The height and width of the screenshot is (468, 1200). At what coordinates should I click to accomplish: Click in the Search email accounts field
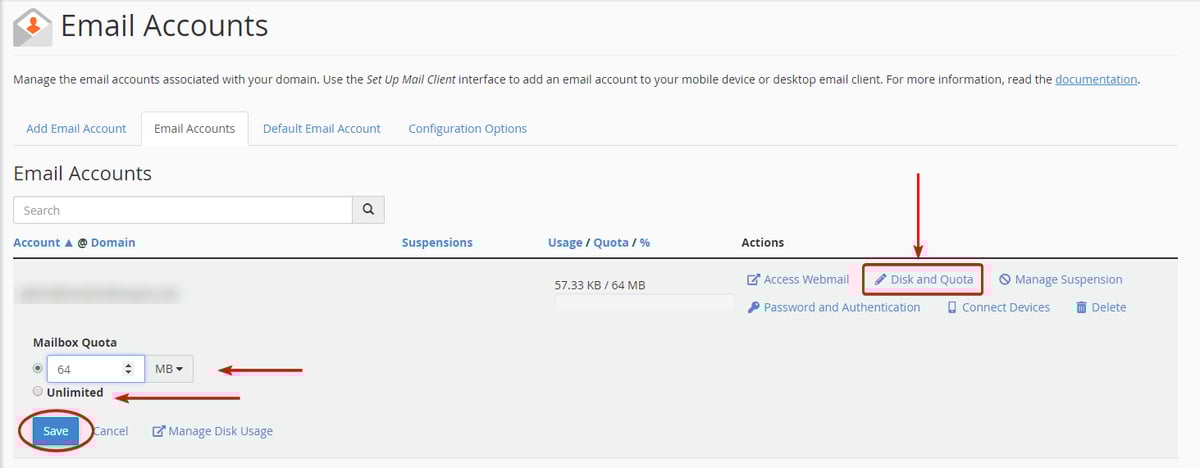click(x=183, y=210)
